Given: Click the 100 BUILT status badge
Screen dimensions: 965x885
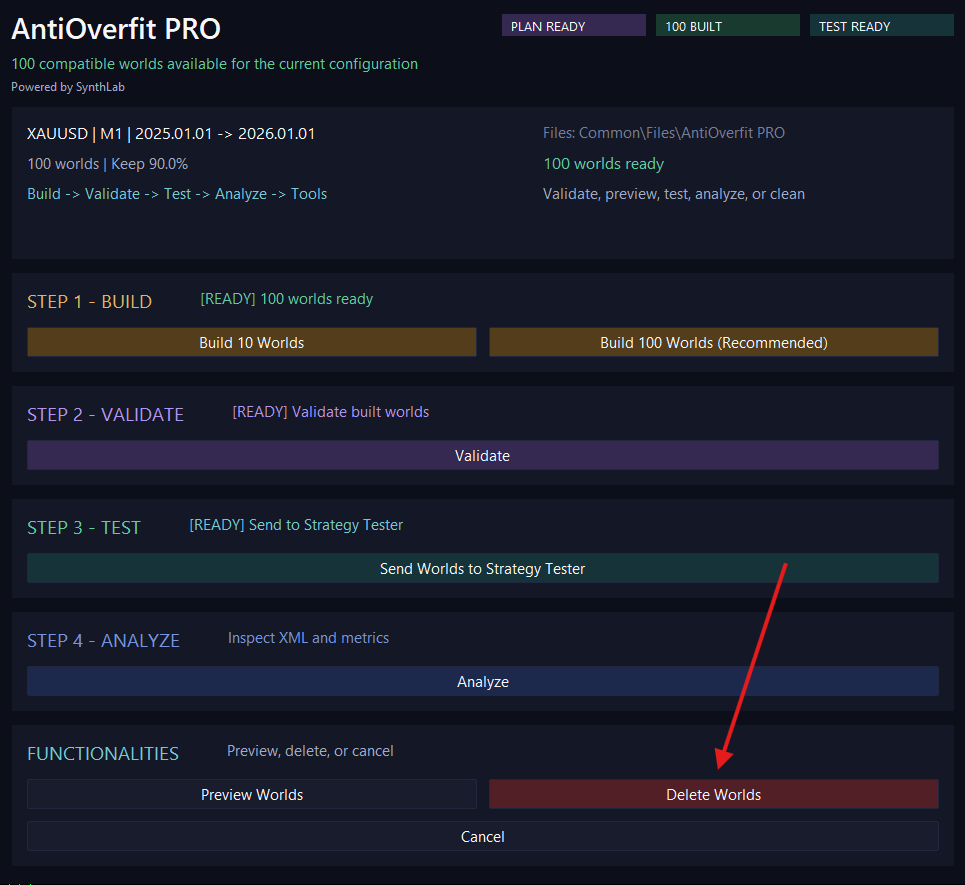Looking at the screenshot, I should (727, 26).
